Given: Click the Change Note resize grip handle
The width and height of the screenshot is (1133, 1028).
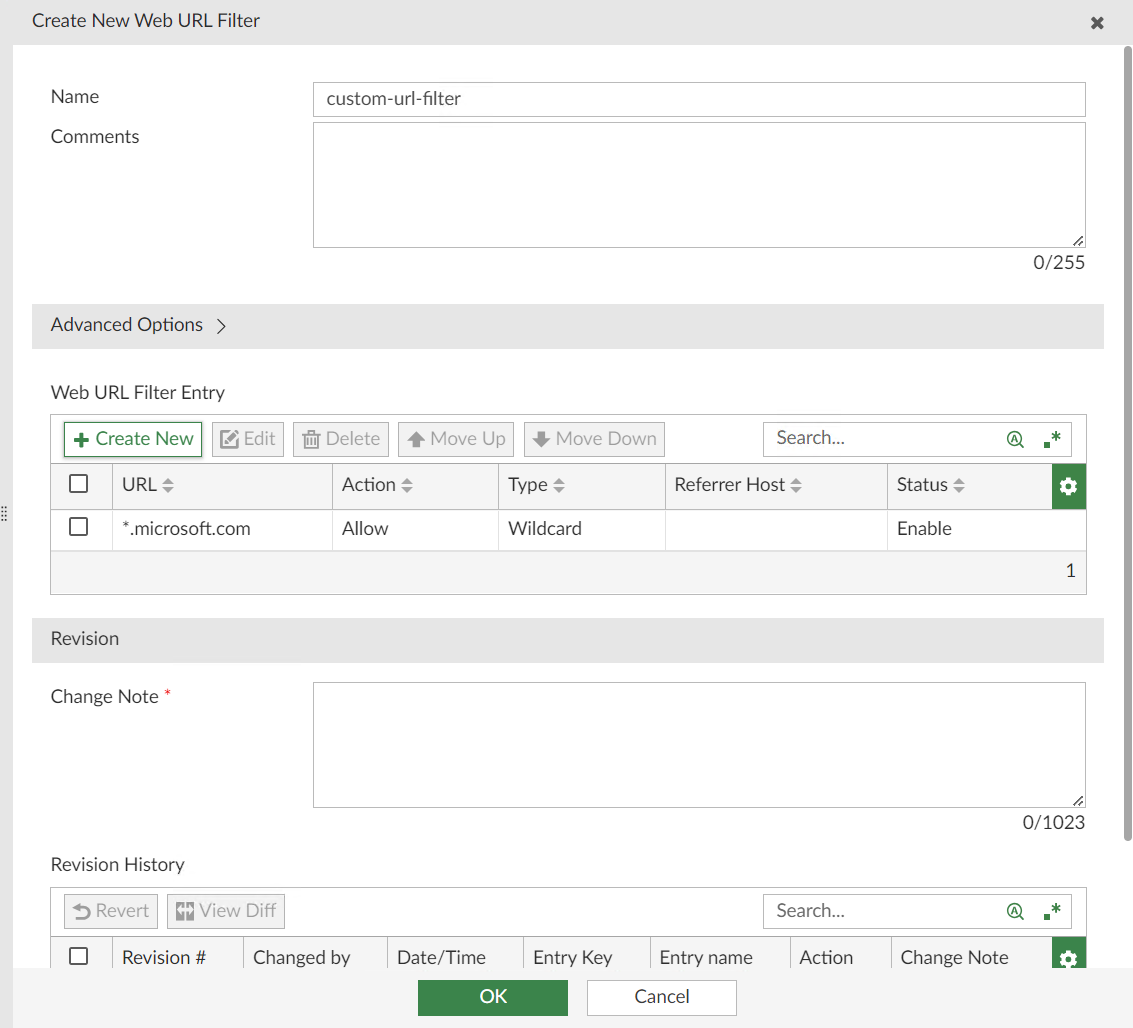Looking at the screenshot, I should click(x=1077, y=800).
